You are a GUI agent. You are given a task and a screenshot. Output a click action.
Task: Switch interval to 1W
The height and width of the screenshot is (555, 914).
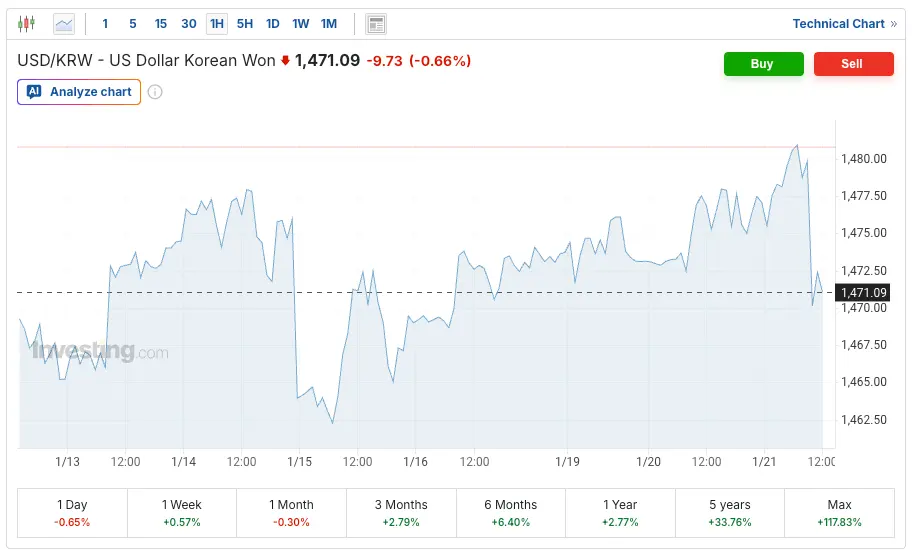click(x=300, y=24)
